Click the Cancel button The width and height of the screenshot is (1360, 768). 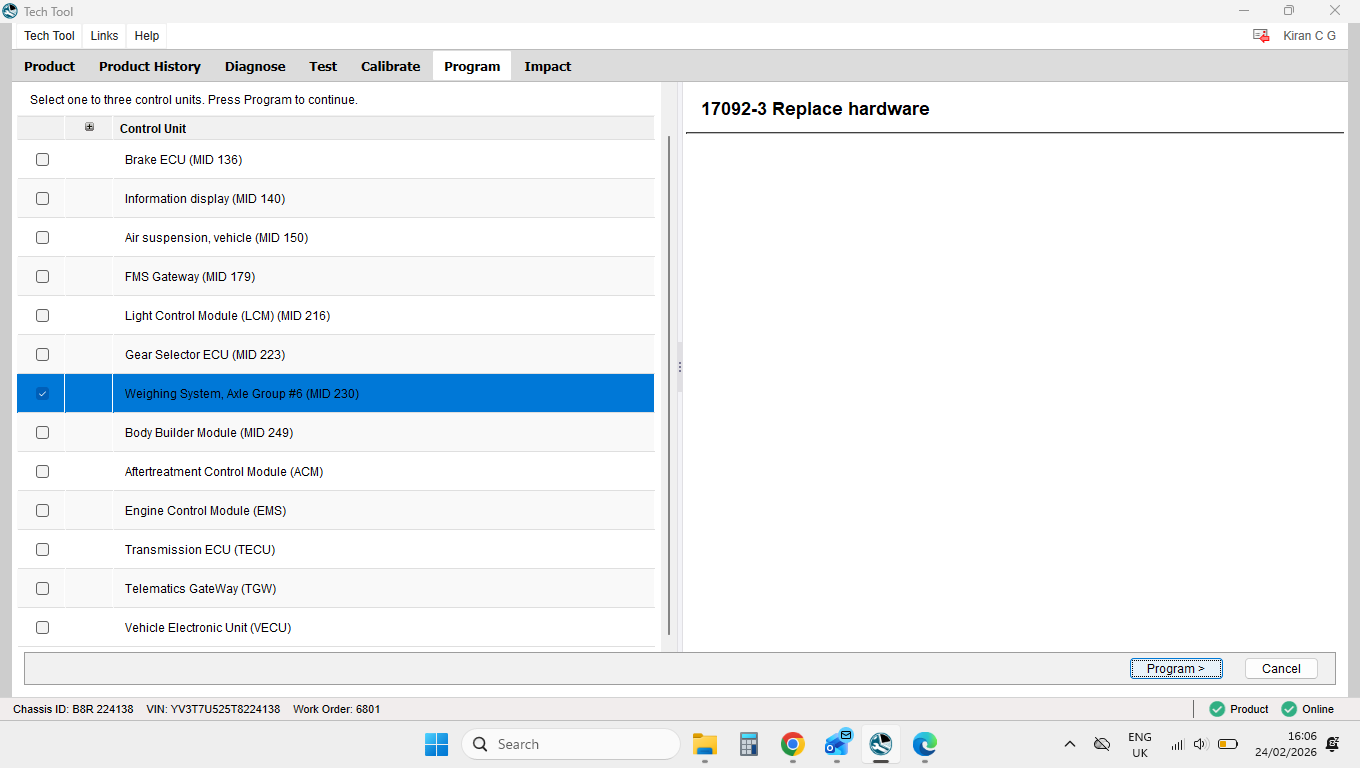(x=1281, y=669)
